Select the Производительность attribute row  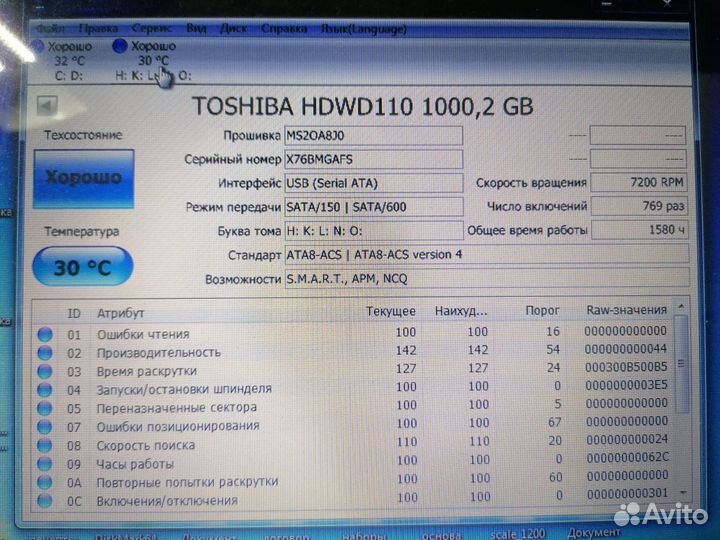pos(353,351)
